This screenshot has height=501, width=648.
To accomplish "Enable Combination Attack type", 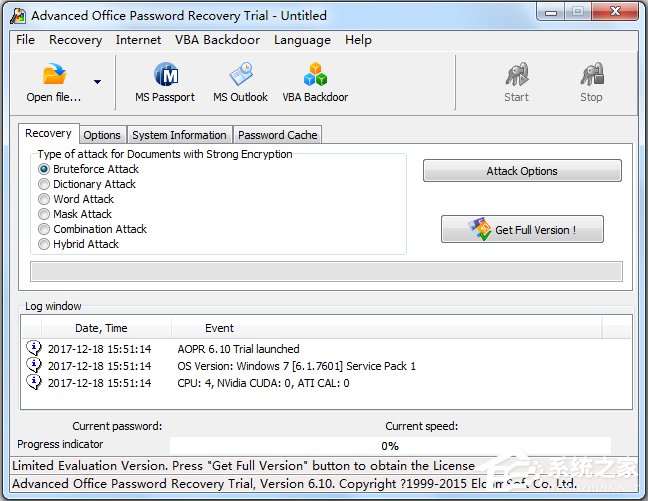I will 44,229.
